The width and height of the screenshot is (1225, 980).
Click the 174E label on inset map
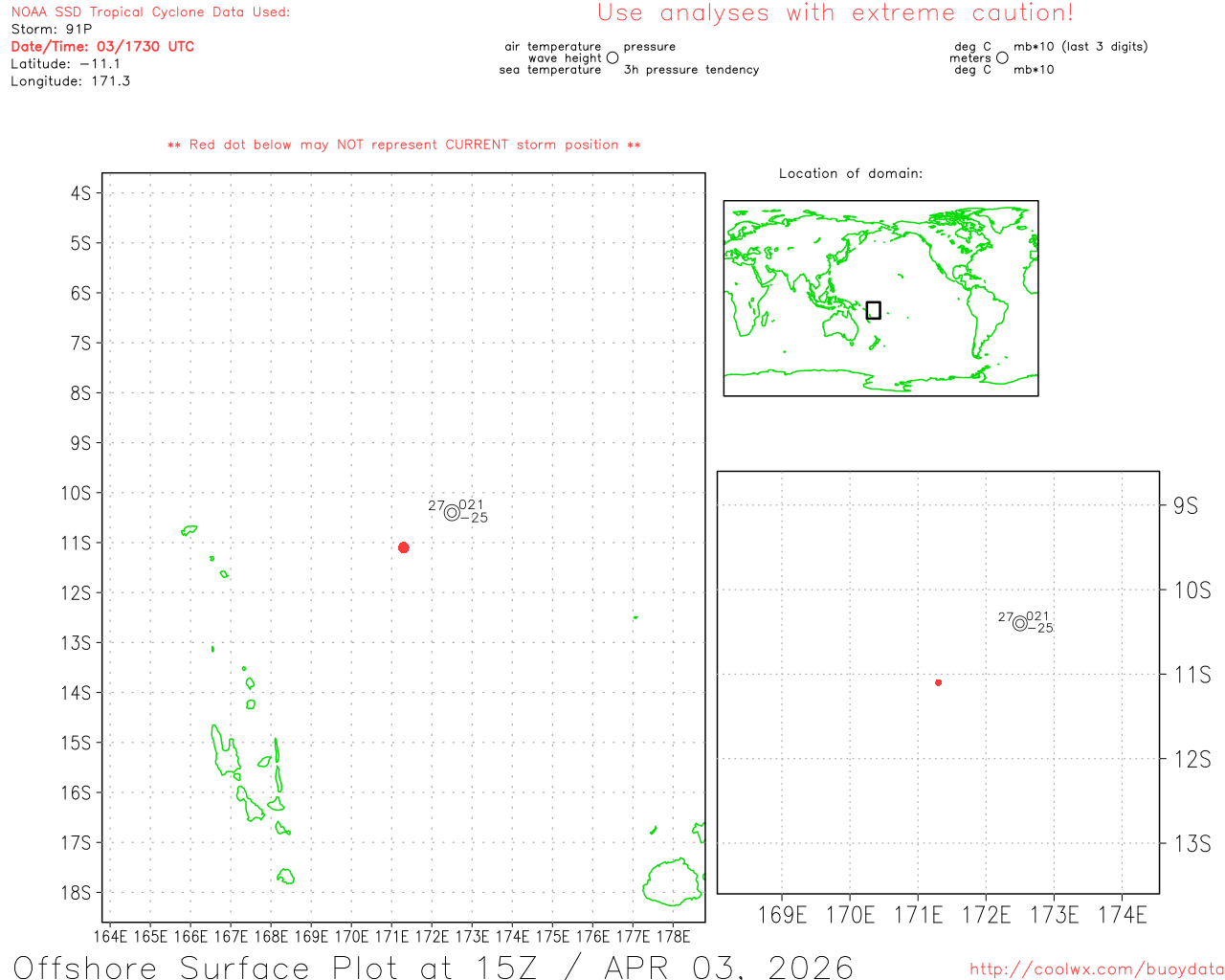point(1123,915)
